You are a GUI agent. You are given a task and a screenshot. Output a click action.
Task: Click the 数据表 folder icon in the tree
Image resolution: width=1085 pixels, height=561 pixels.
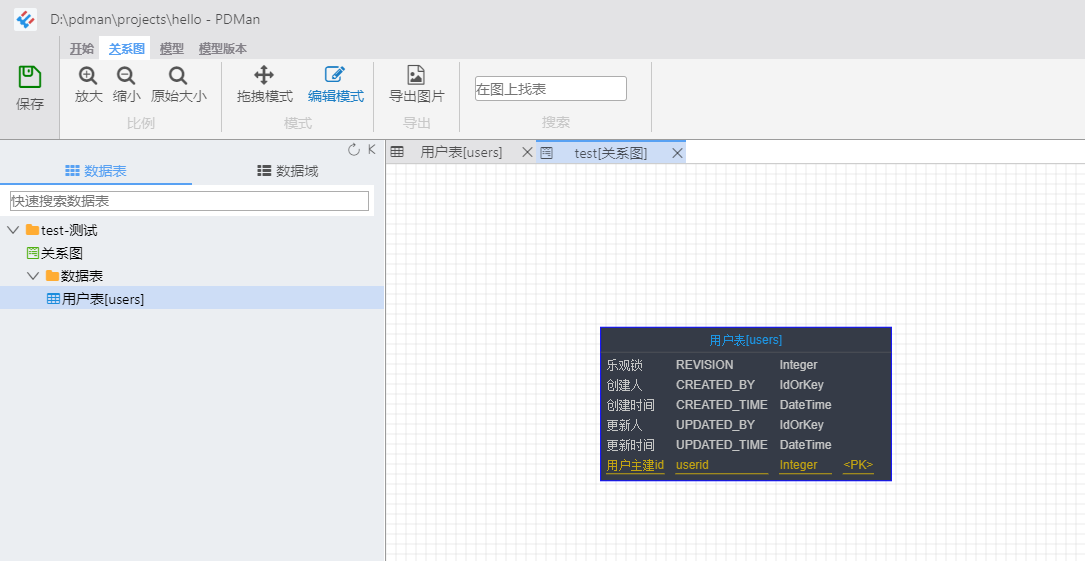(x=52, y=276)
